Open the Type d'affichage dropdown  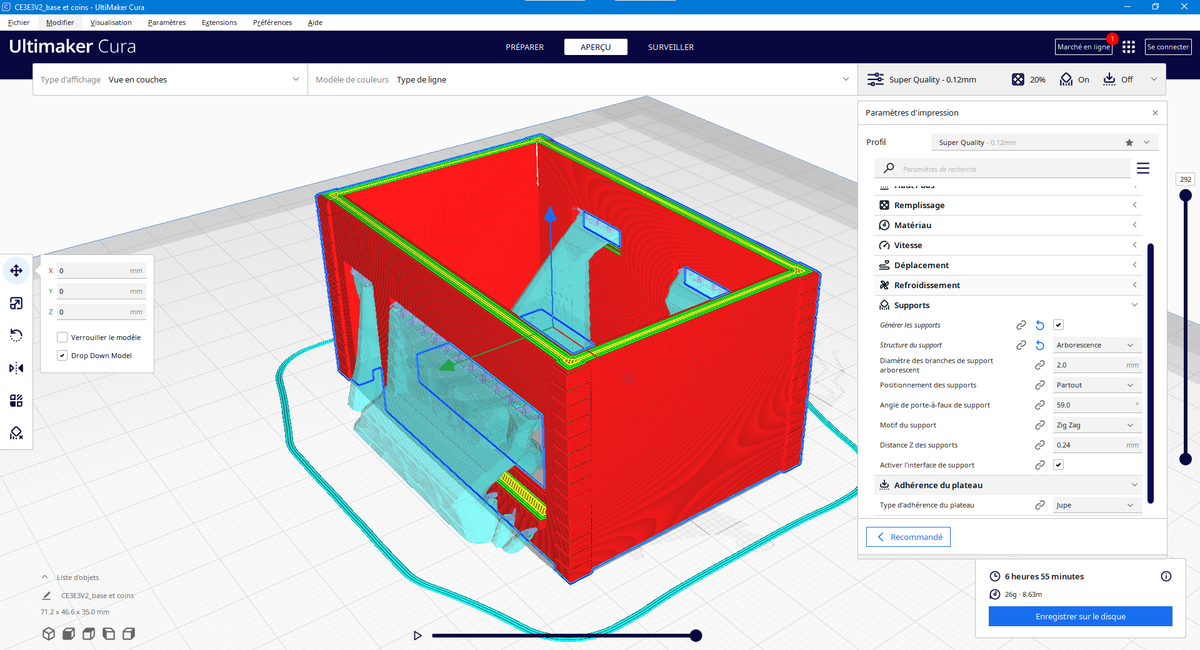[170, 79]
